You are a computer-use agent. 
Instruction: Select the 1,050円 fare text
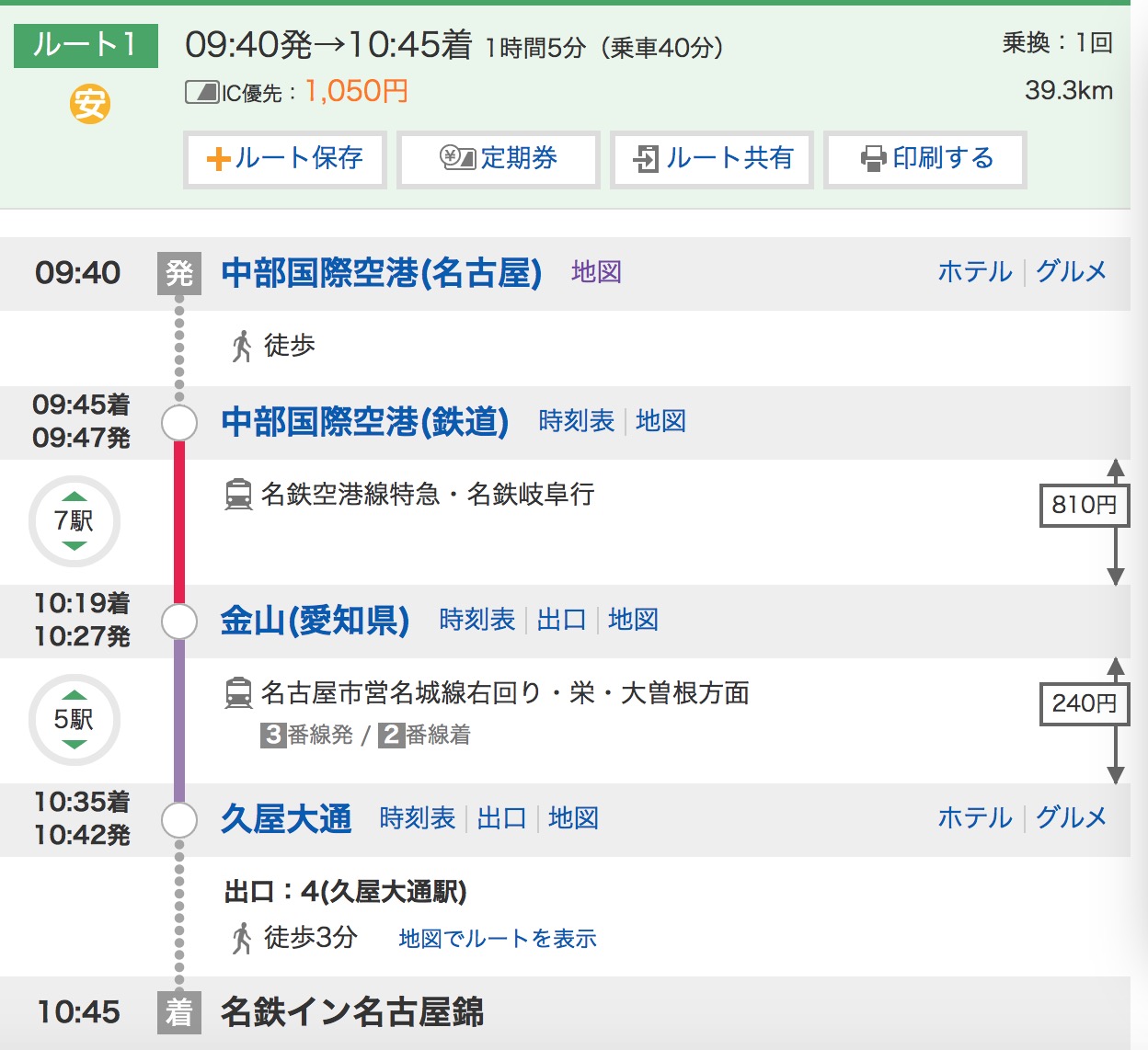coord(356,91)
